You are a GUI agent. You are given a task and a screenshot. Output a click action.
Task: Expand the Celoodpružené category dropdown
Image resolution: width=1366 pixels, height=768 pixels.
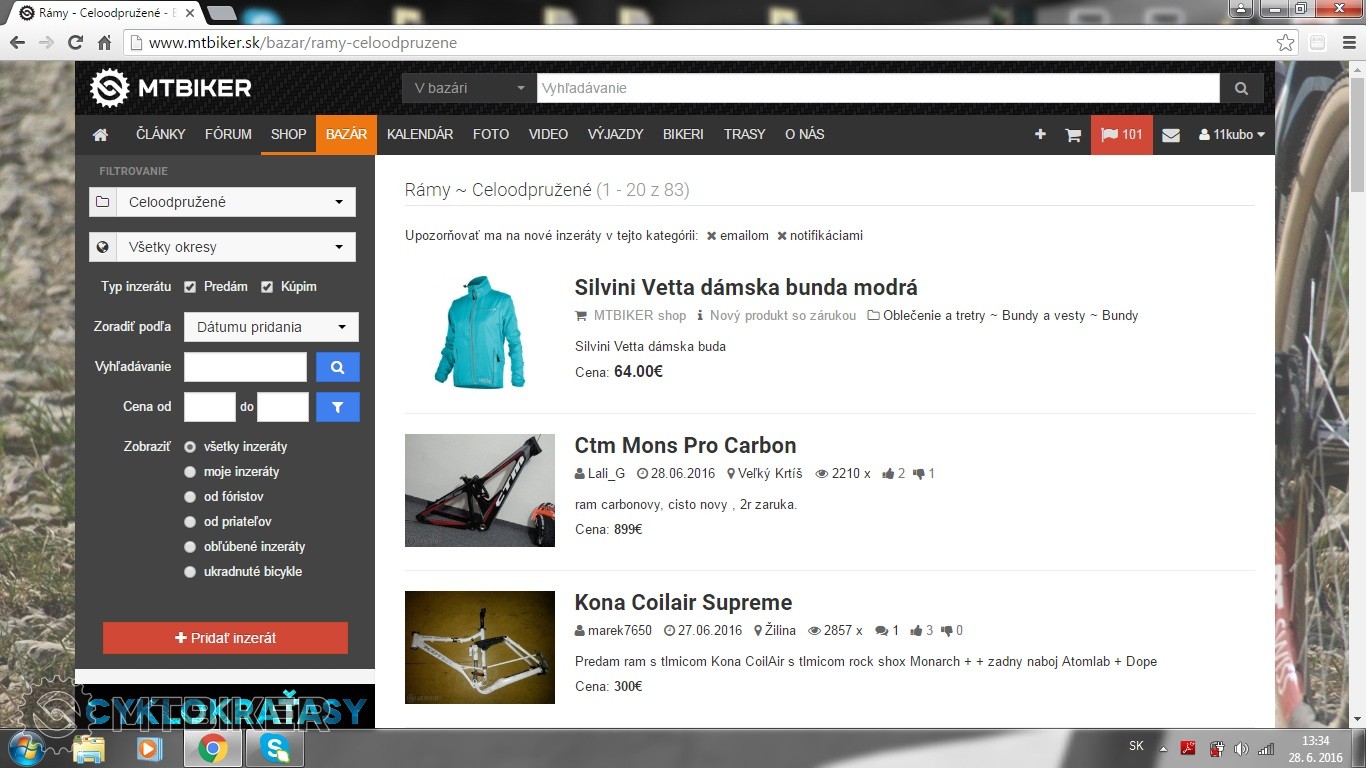click(x=222, y=202)
